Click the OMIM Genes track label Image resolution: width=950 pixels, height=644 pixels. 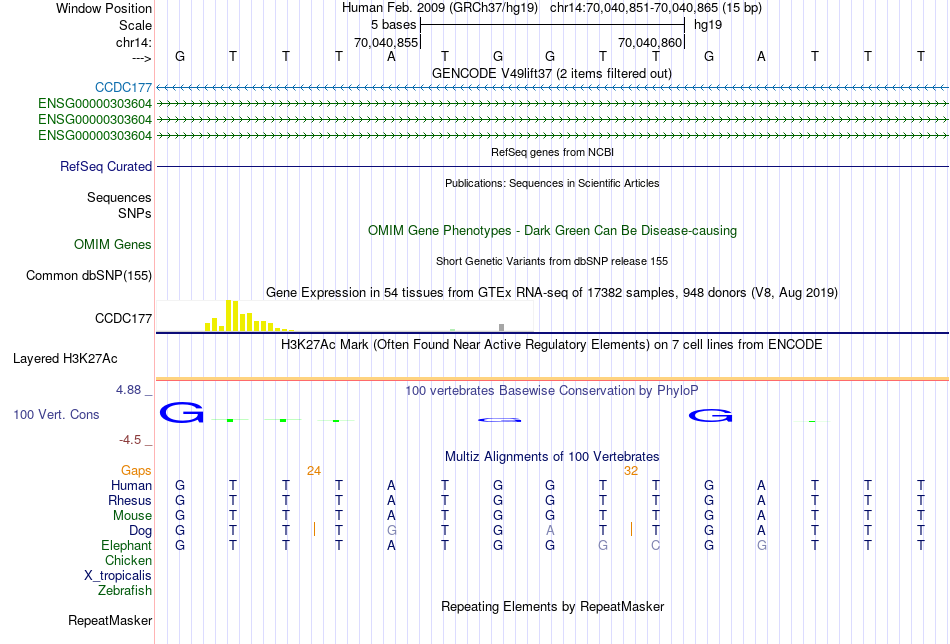tap(113, 244)
